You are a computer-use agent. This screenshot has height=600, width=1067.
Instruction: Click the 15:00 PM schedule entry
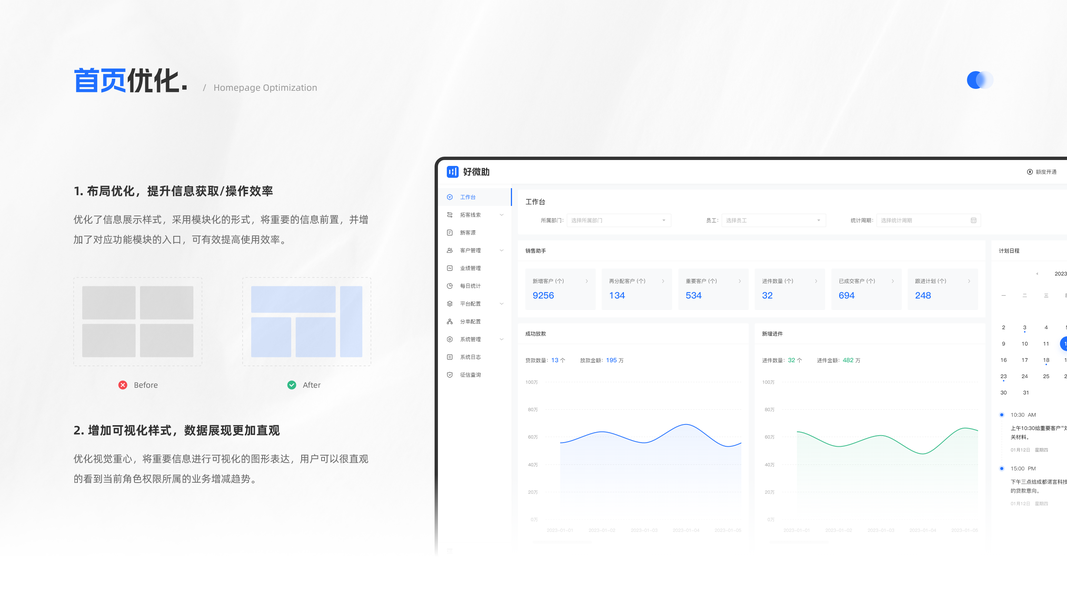pos(1032,486)
